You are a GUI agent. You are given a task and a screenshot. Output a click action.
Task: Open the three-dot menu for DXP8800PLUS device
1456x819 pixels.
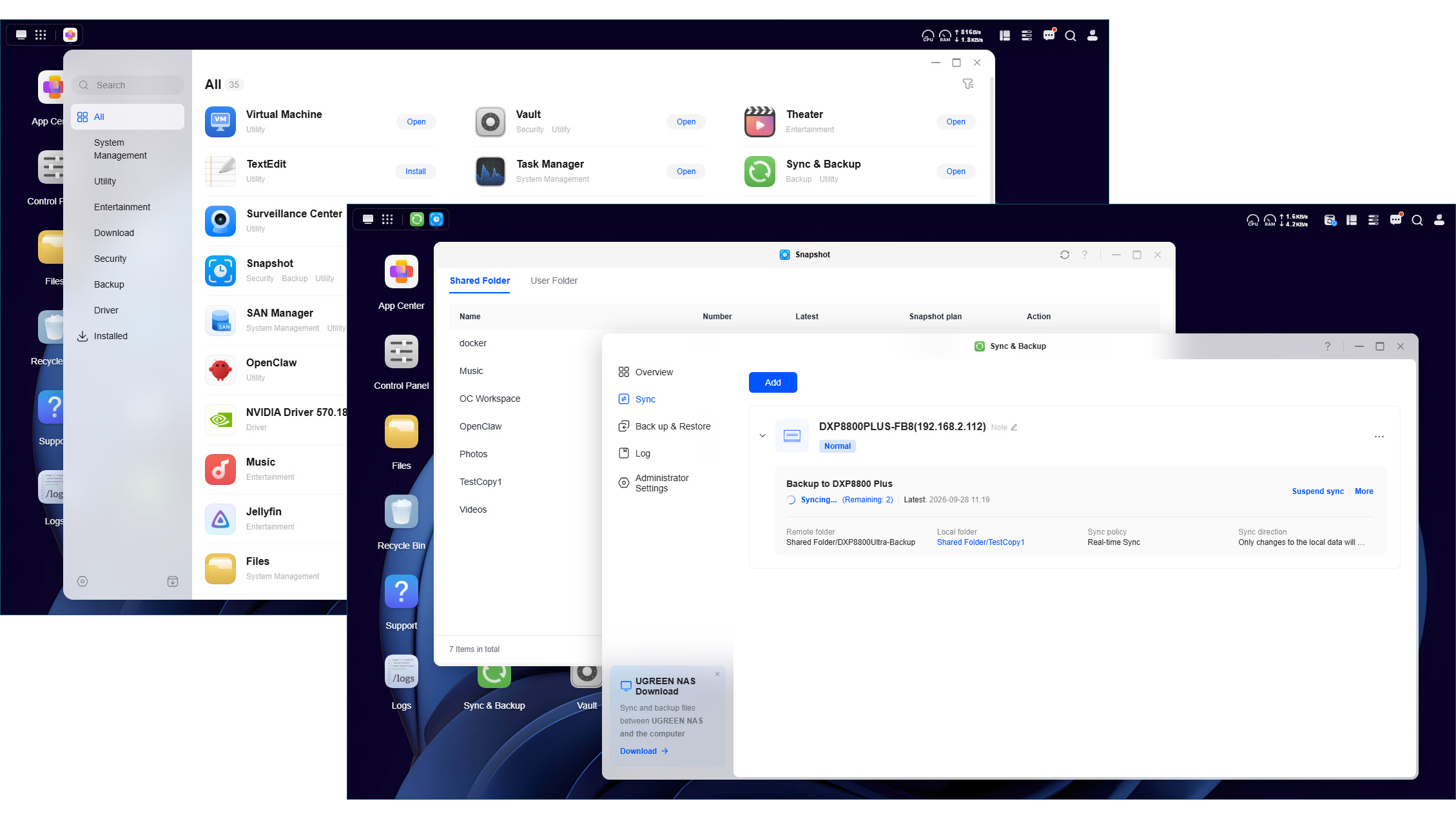pyautogui.click(x=1379, y=437)
